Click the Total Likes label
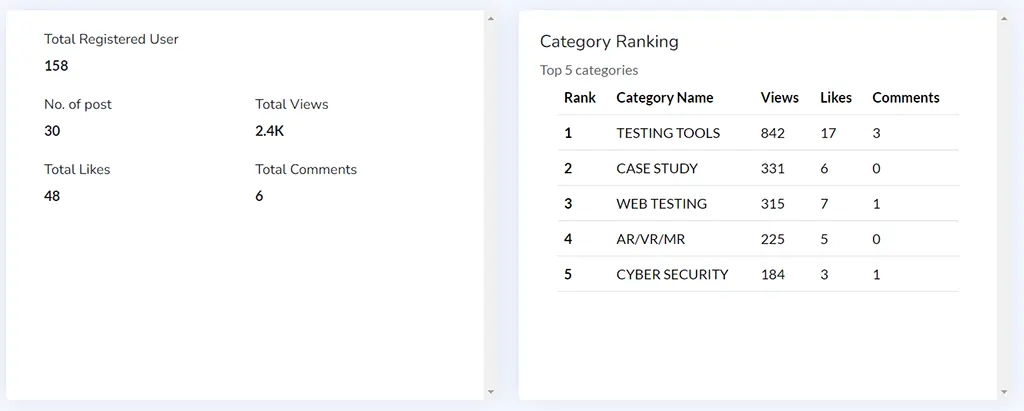The width and height of the screenshot is (1024, 411). [x=77, y=169]
